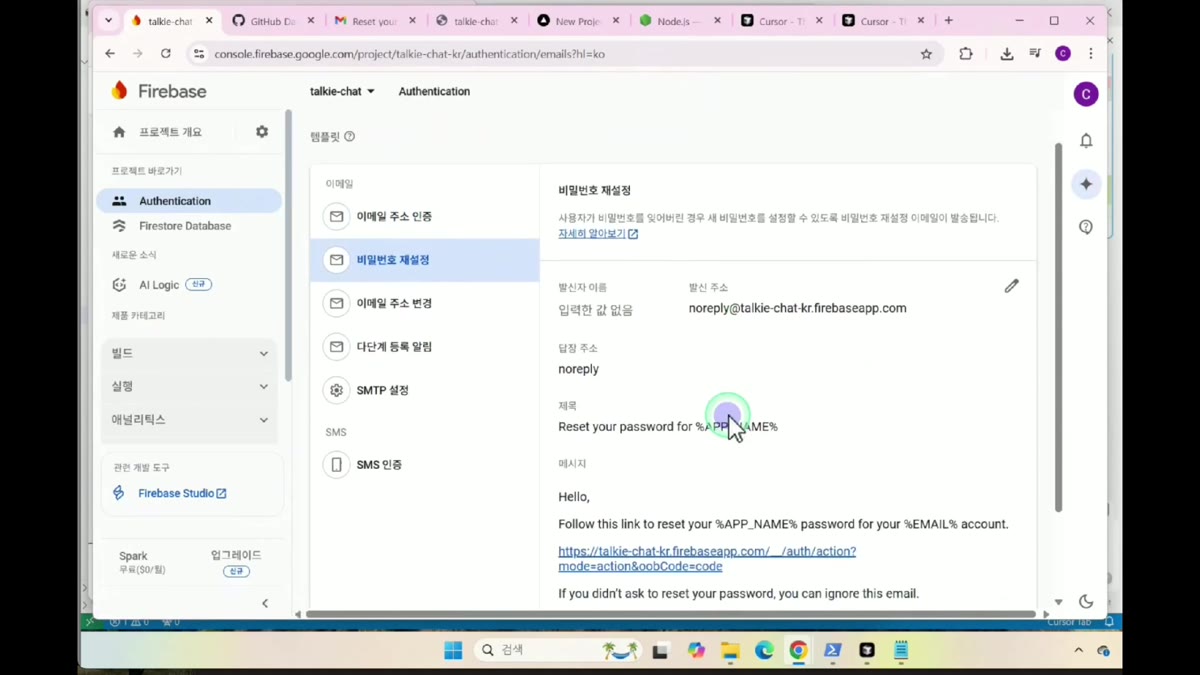Click the 프로젝트 개요 home icon
1200x675 pixels.
(x=119, y=132)
